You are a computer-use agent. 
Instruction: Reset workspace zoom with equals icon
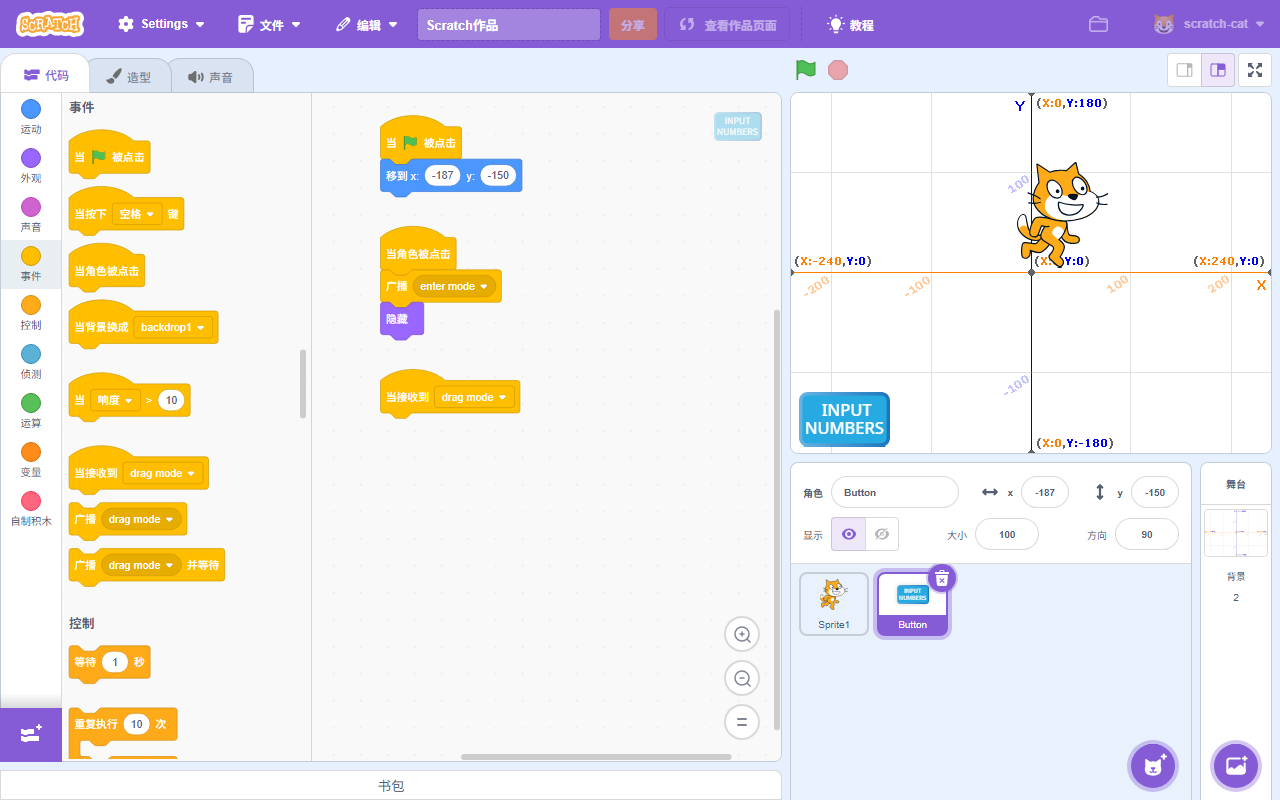click(742, 722)
